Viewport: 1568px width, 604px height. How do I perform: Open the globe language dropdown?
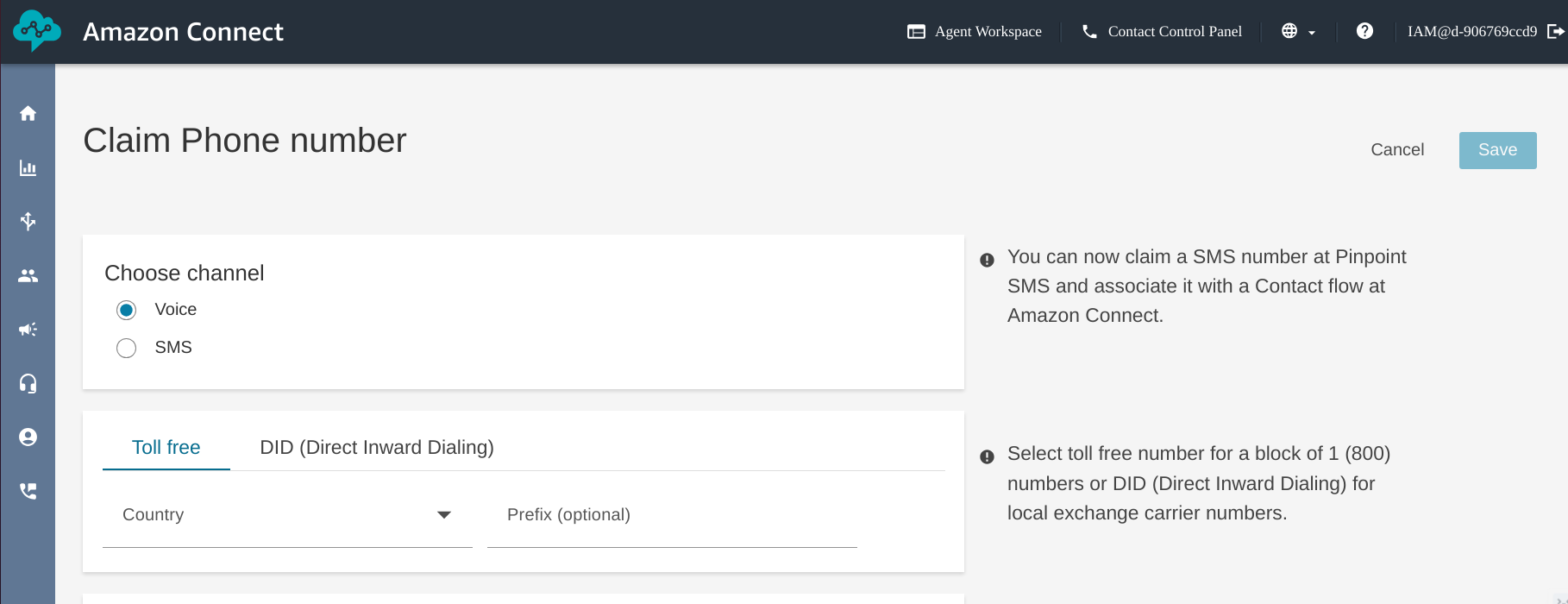[1298, 31]
